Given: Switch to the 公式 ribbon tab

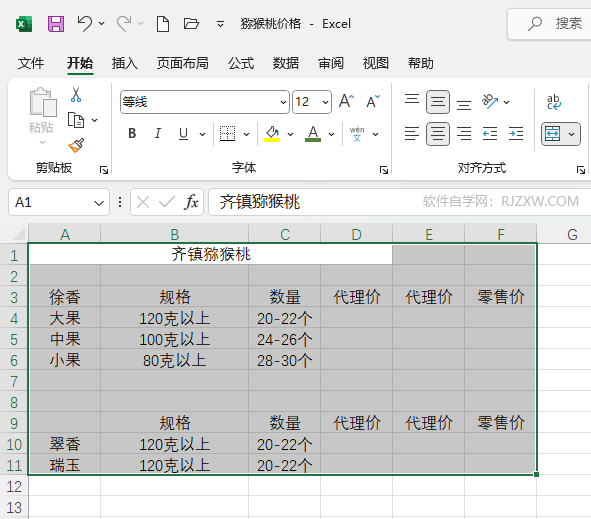Looking at the screenshot, I should [x=240, y=63].
